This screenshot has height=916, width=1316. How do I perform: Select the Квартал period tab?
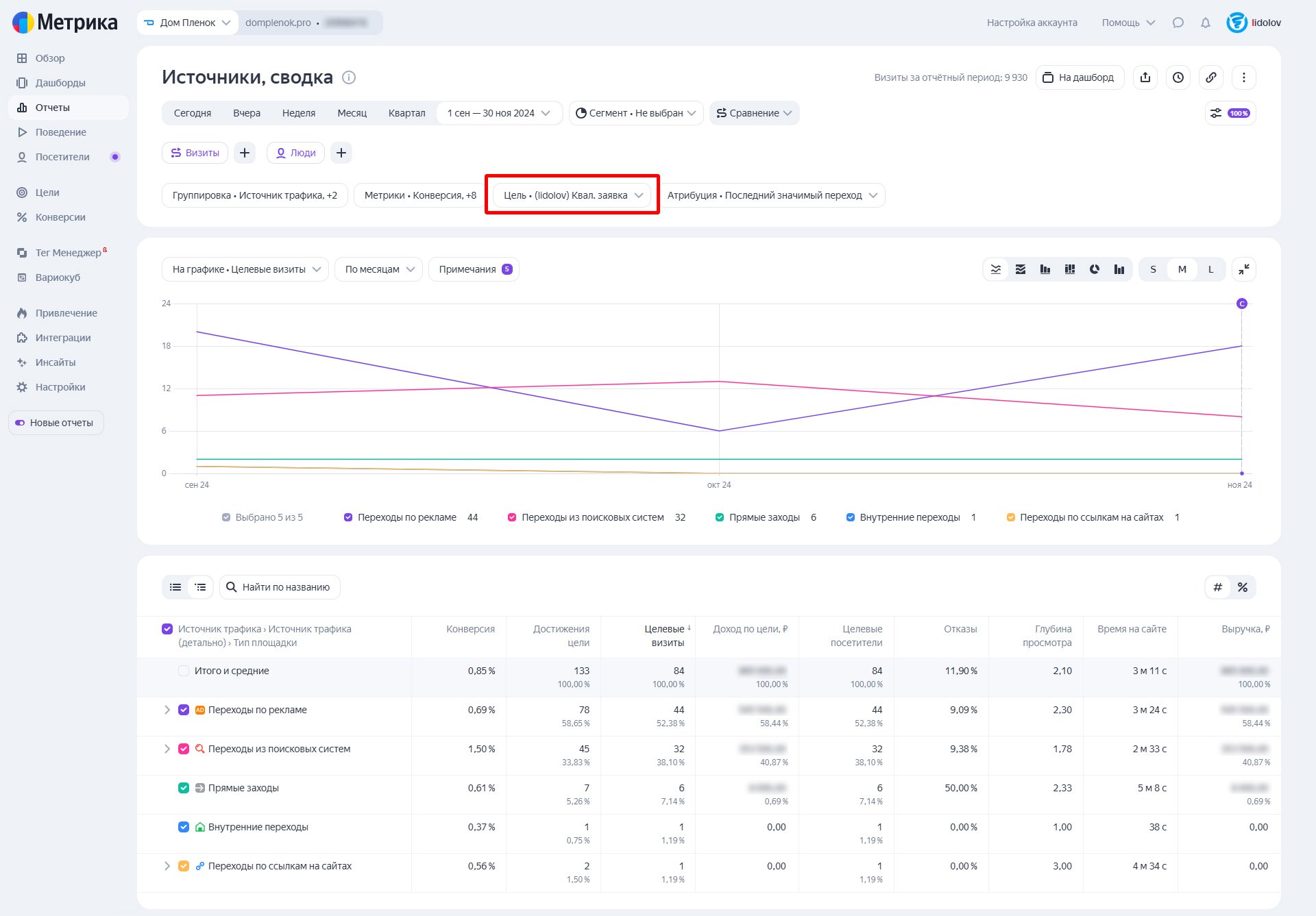[x=406, y=113]
